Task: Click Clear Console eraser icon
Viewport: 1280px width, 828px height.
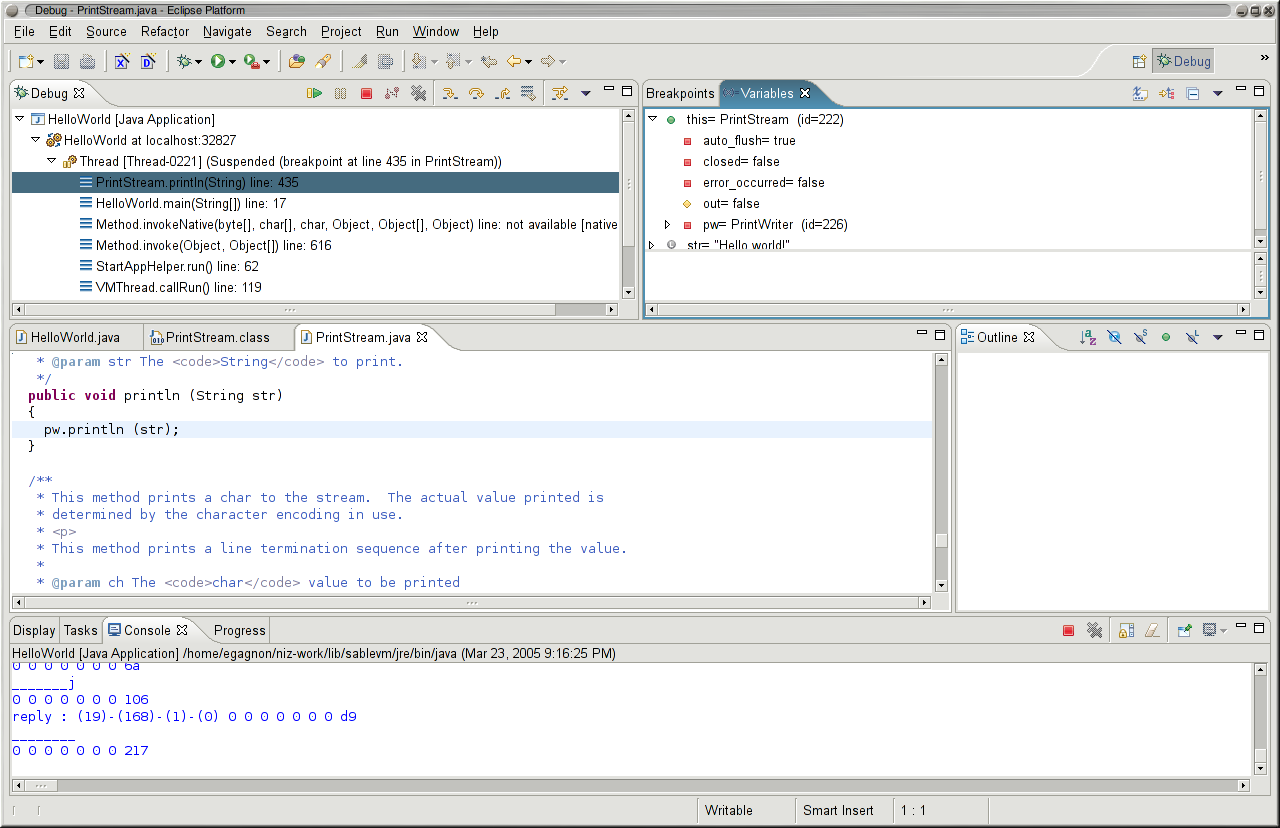Action: [1152, 630]
